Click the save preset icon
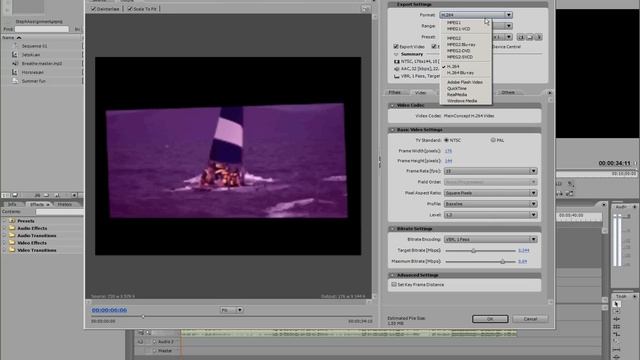The image size is (640, 360). pos(521,37)
